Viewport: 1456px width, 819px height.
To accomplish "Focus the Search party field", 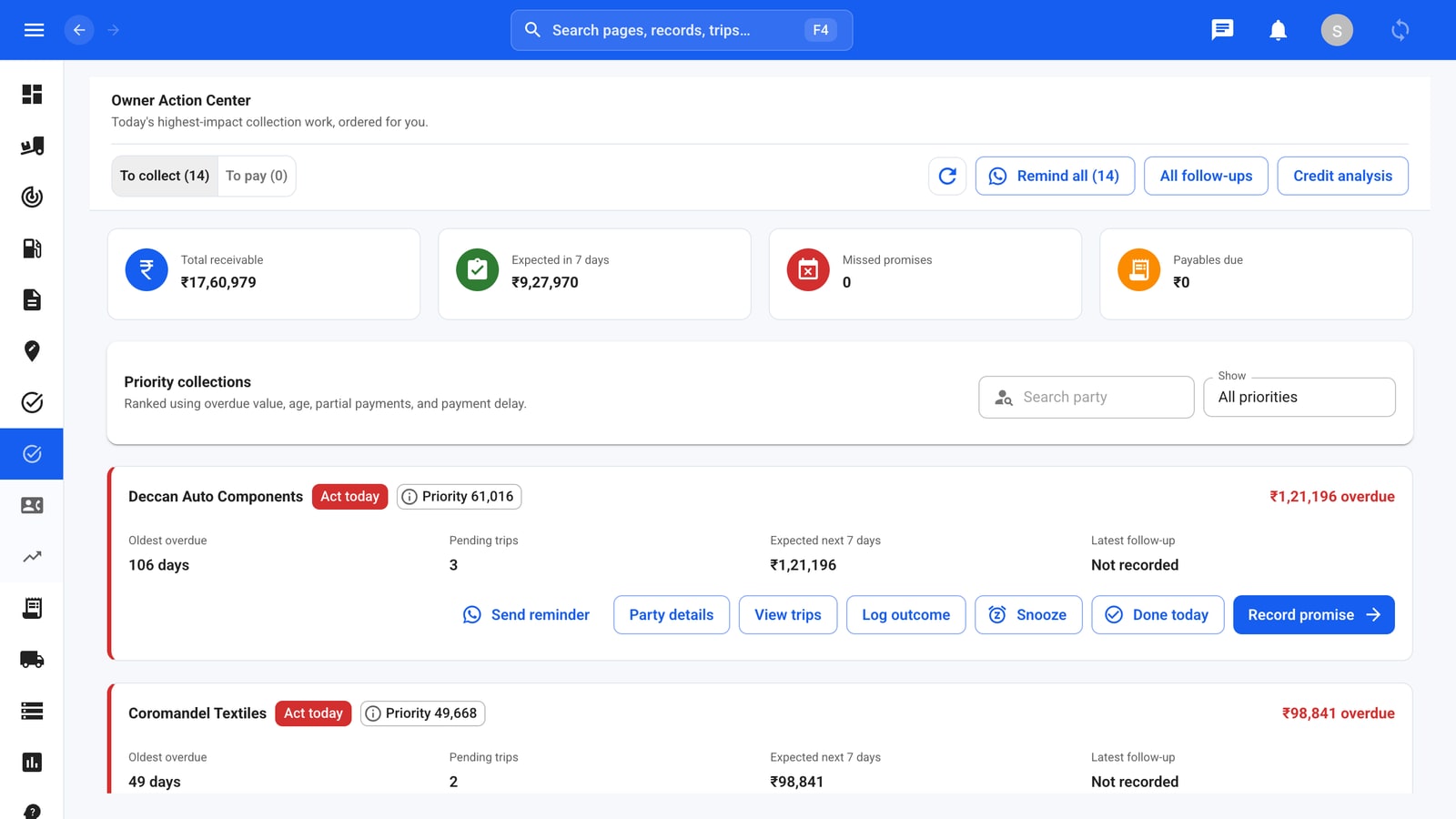I will (x=1087, y=397).
